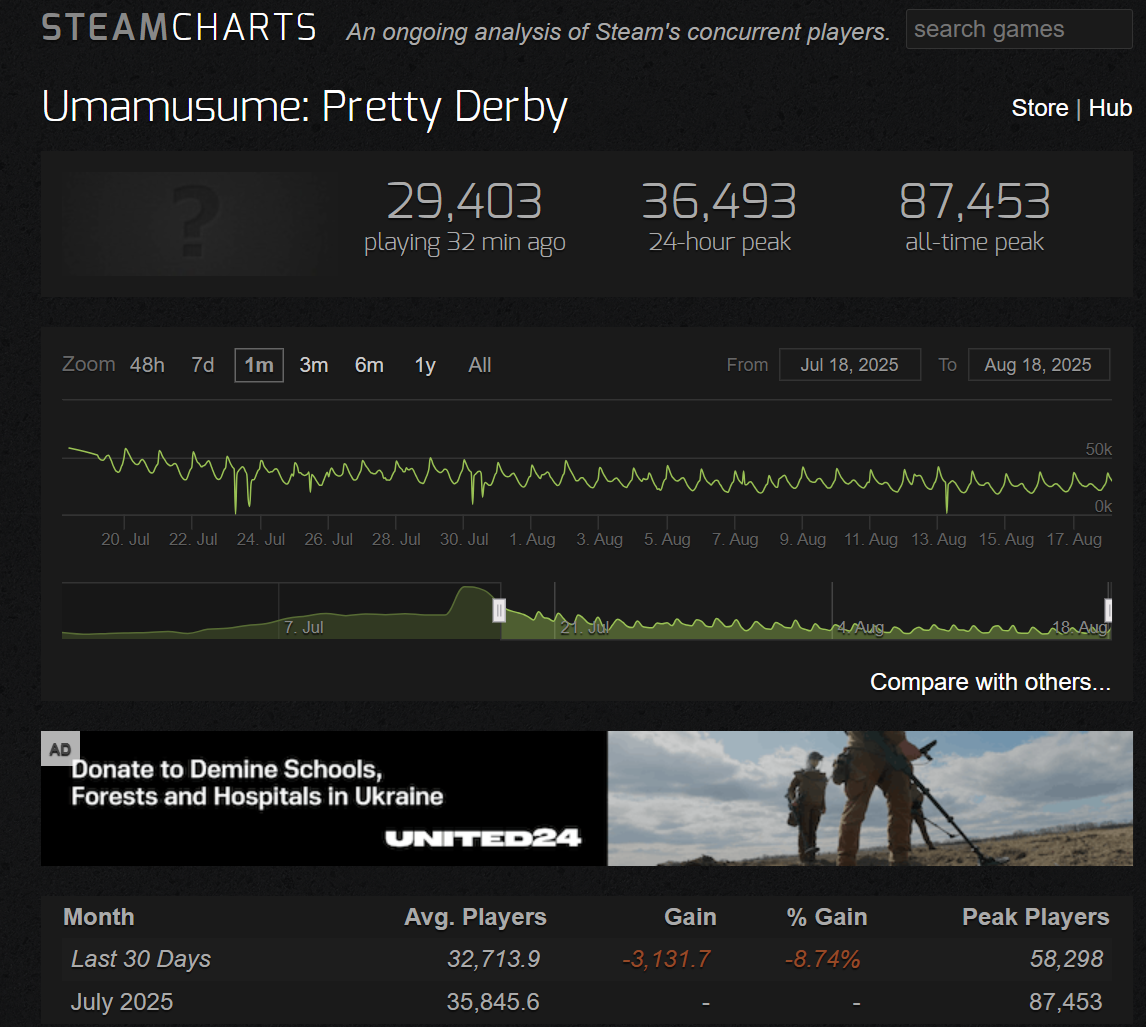
Task: Click the 20. Jul axis label
Action: (125, 539)
